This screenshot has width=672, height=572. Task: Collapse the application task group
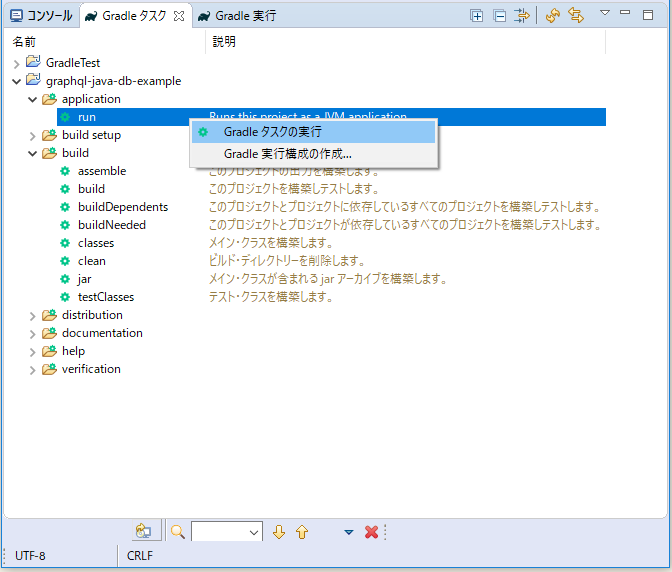pyautogui.click(x=33, y=99)
